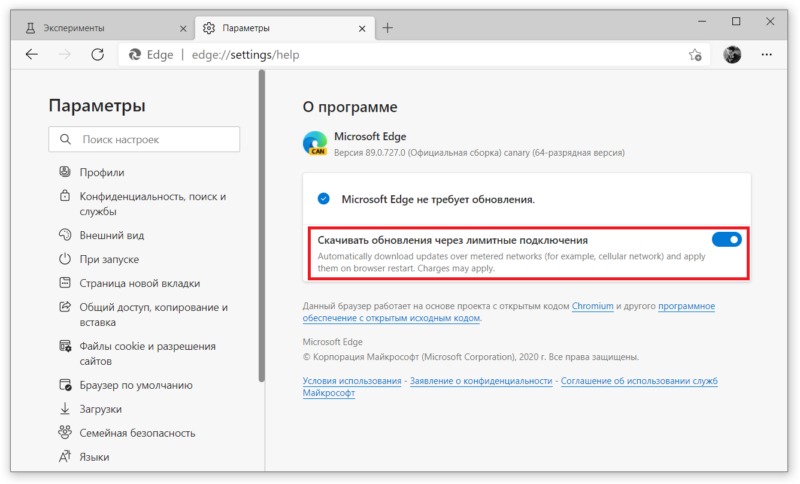The width and height of the screenshot is (800, 484).
Task: Toggle Скачивать обновления через лимитные подключения switch
Action: [x=726, y=240]
